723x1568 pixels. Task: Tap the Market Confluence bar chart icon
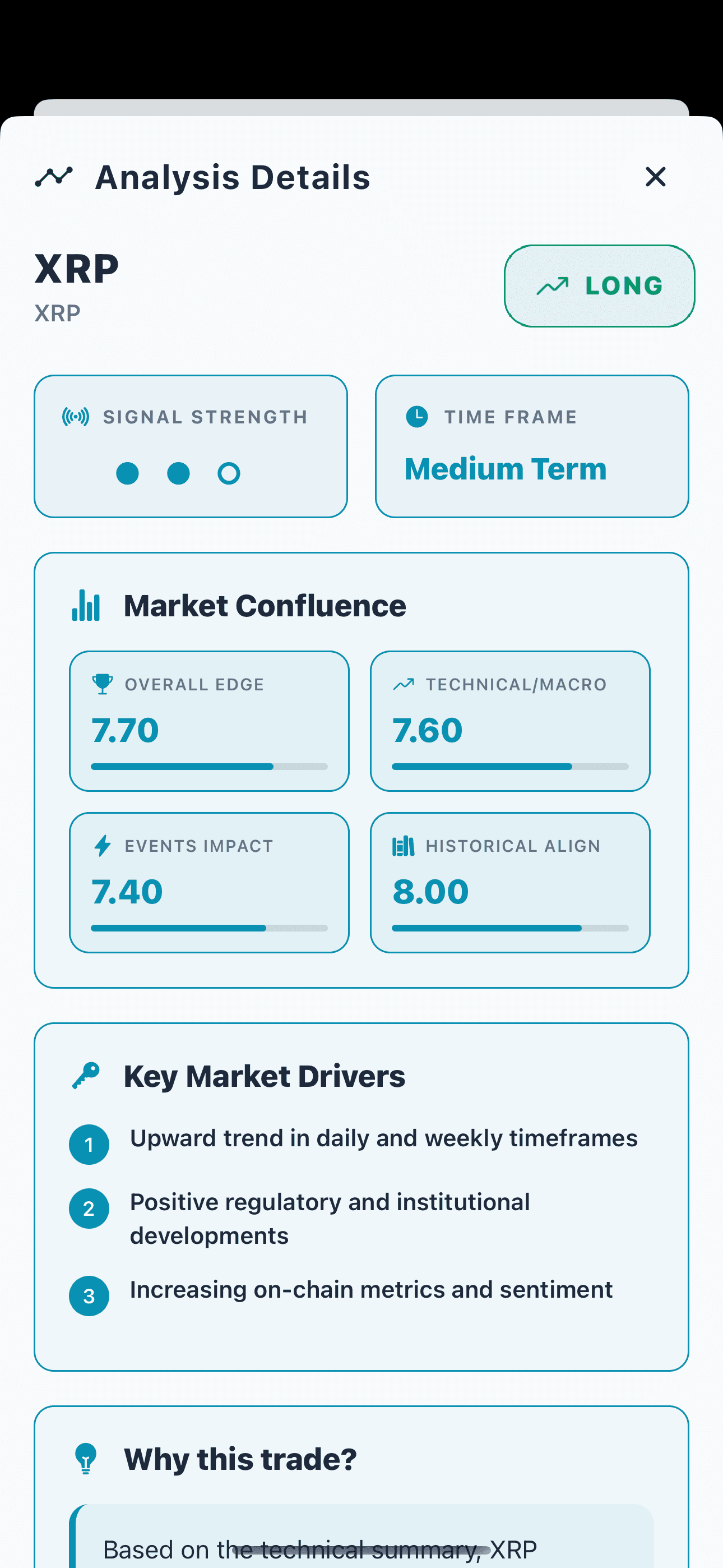(86, 606)
